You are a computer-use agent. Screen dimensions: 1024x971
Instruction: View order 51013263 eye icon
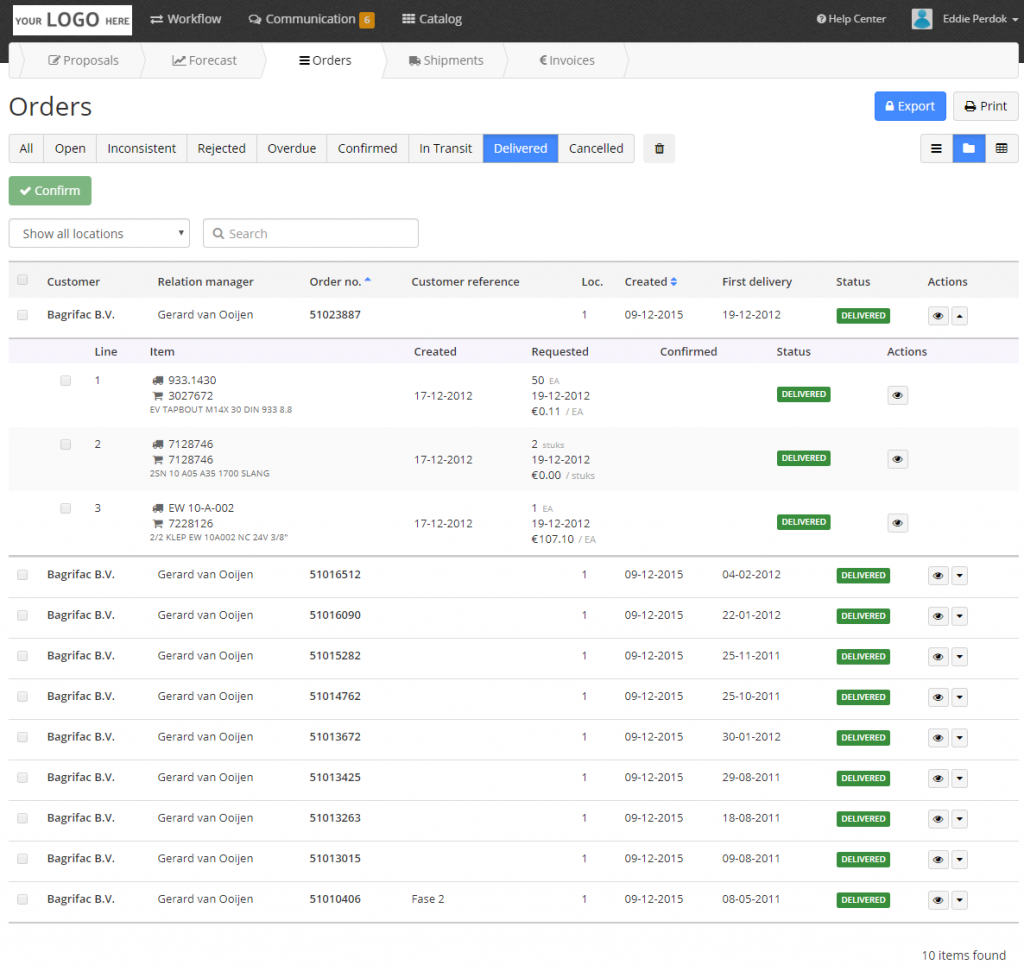click(x=938, y=819)
